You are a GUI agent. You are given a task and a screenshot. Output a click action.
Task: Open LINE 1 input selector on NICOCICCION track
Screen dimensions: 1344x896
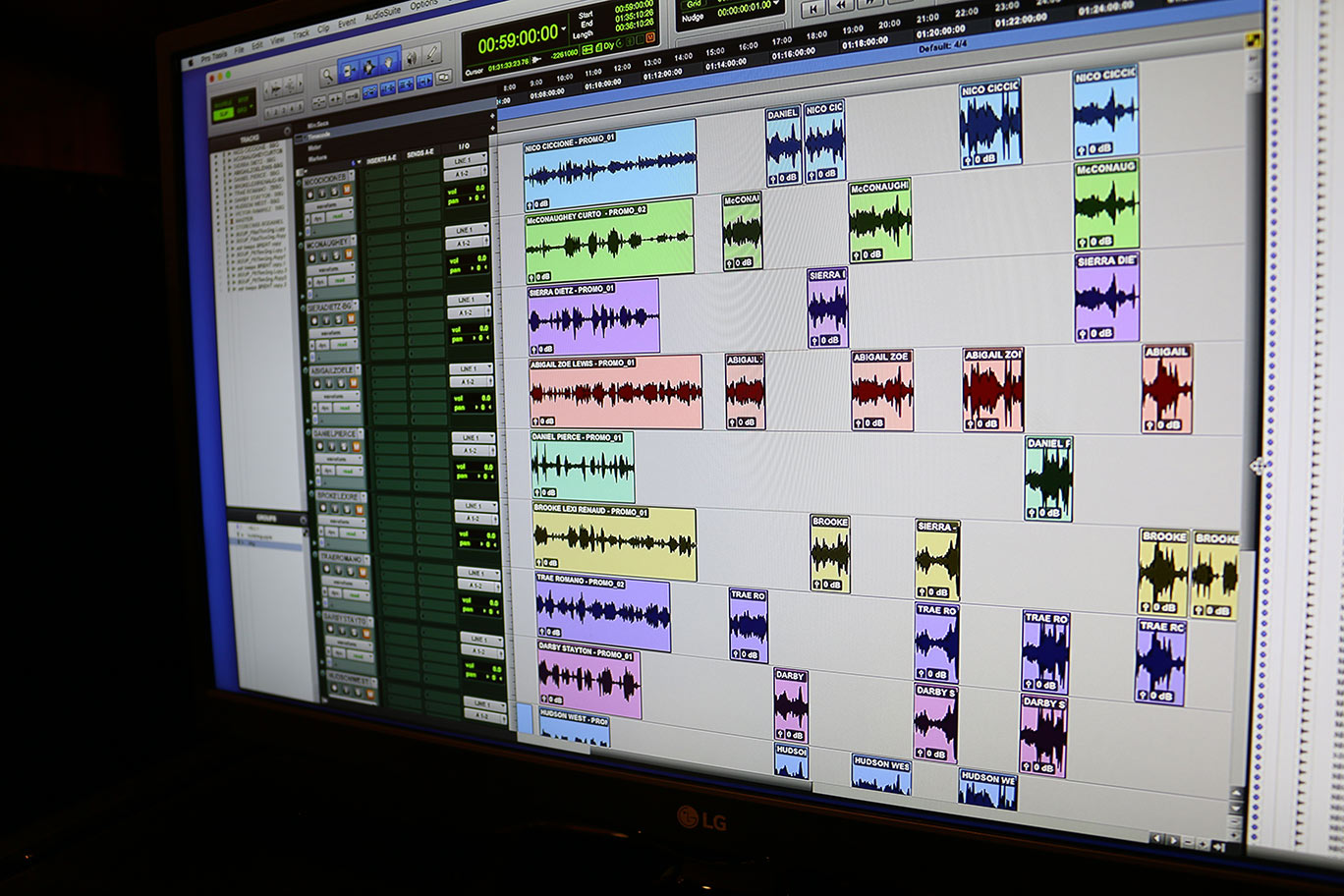[465, 160]
